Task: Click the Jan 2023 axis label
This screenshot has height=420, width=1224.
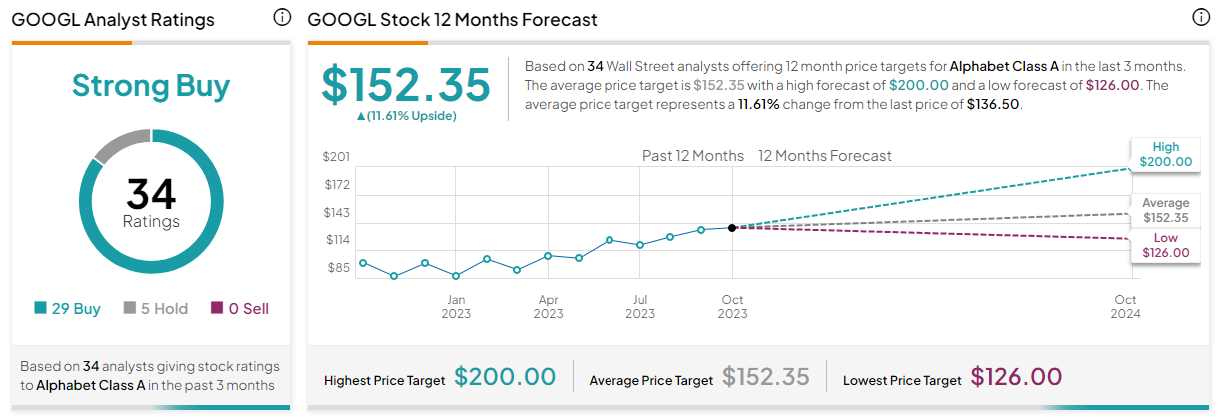Action: tap(456, 306)
